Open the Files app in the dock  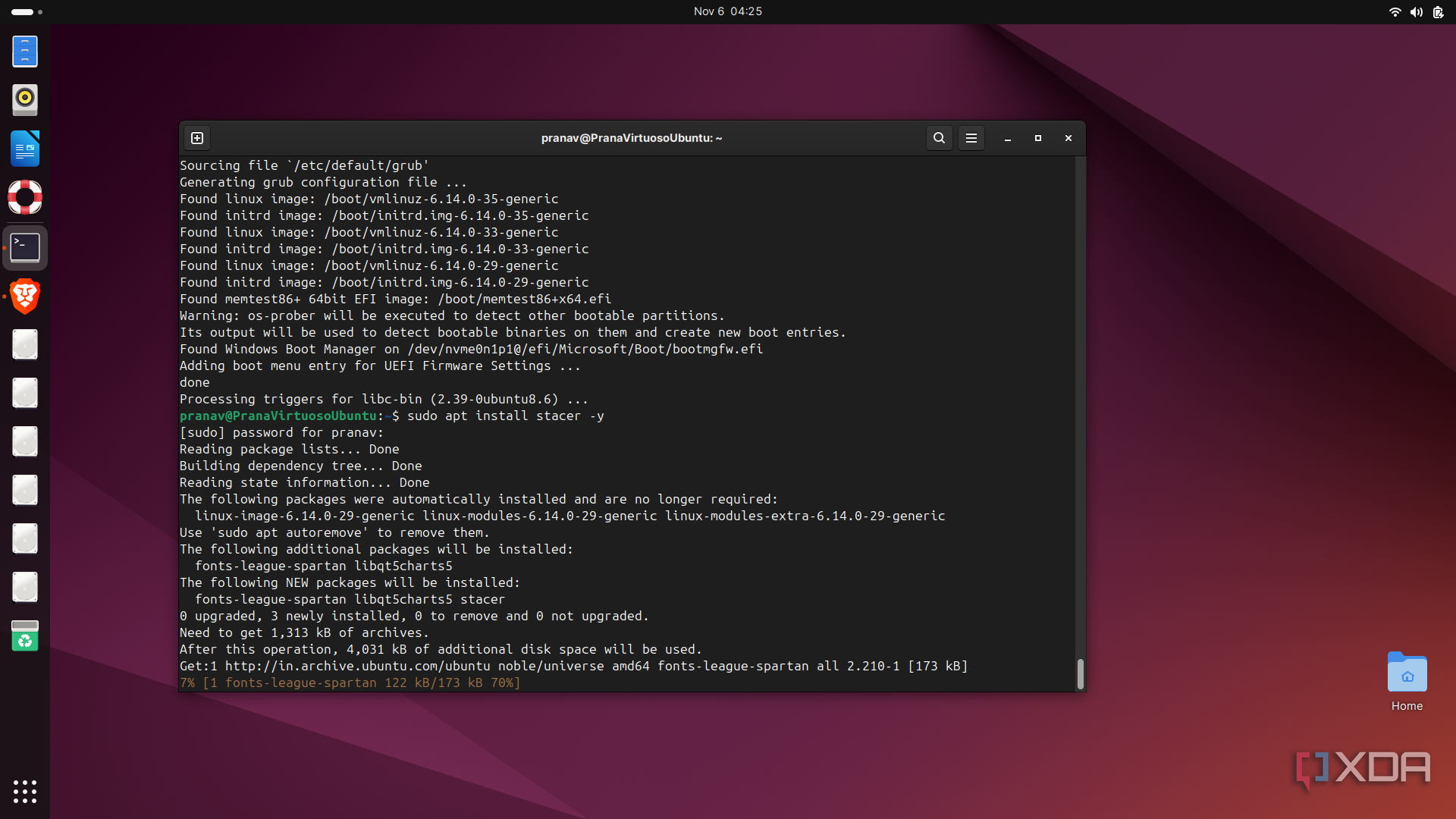click(x=25, y=52)
